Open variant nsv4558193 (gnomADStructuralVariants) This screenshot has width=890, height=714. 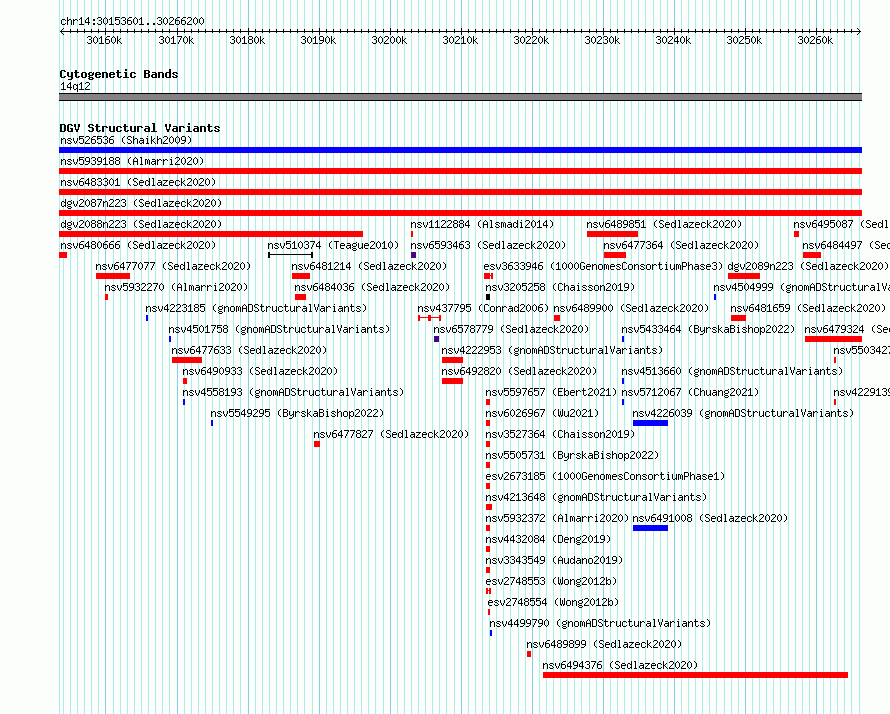point(293,392)
